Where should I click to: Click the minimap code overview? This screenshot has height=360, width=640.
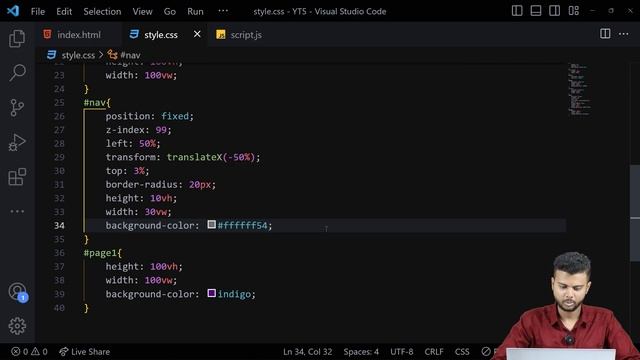click(x=580, y=90)
